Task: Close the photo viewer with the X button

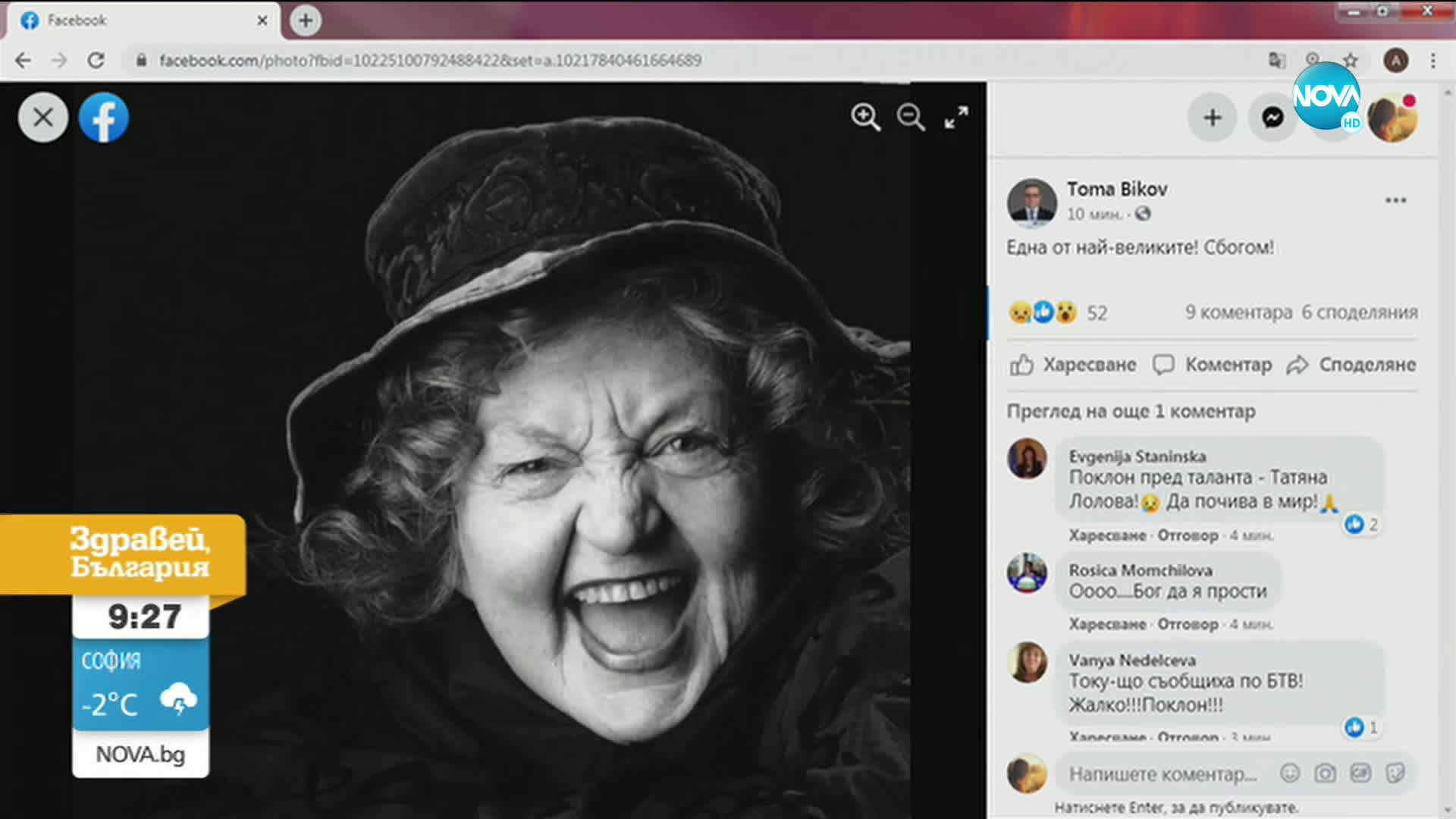Action: (x=43, y=118)
